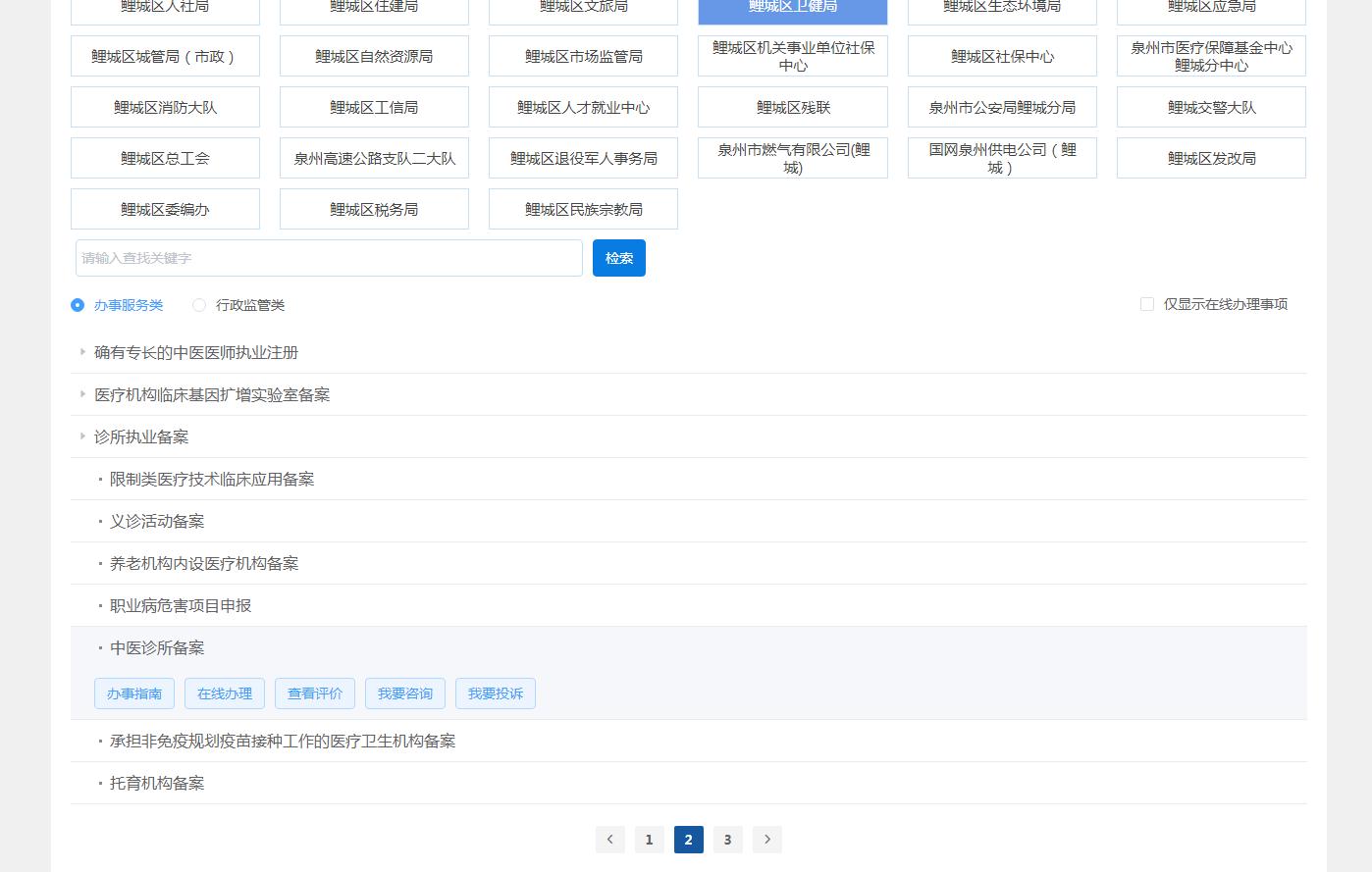The height and width of the screenshot is (872, 1372).
Task: Expand 诊所执业备案 tree arrow
Action: point(83,436)
